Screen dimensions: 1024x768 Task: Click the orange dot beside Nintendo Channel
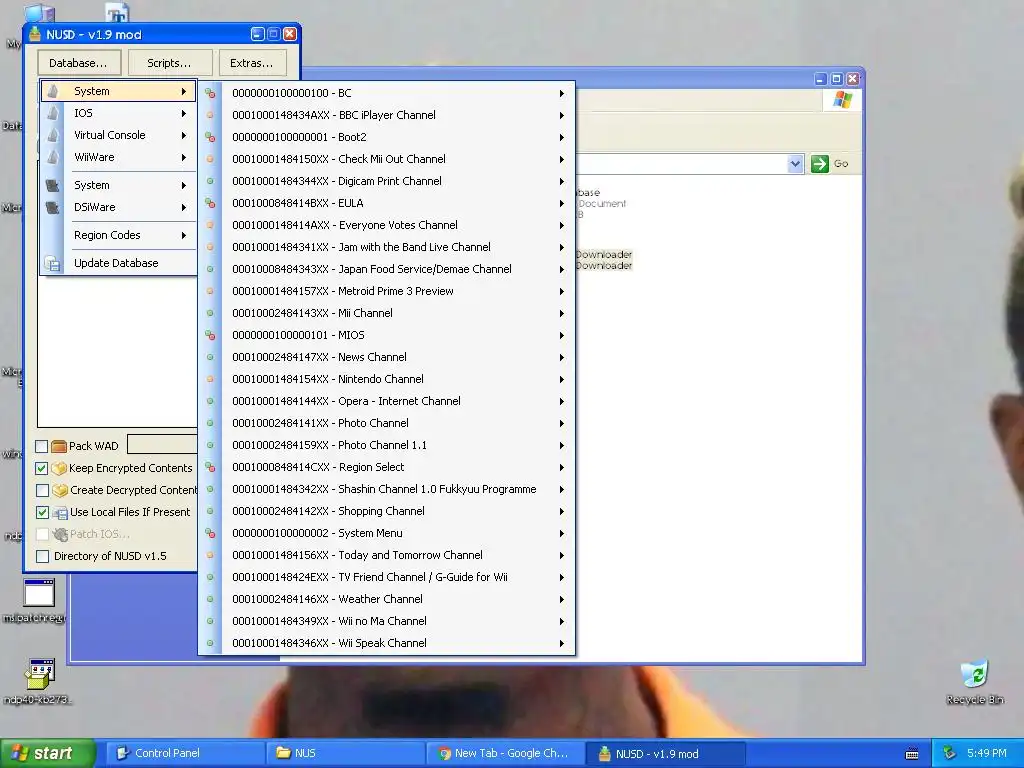[x=210, y=379]
